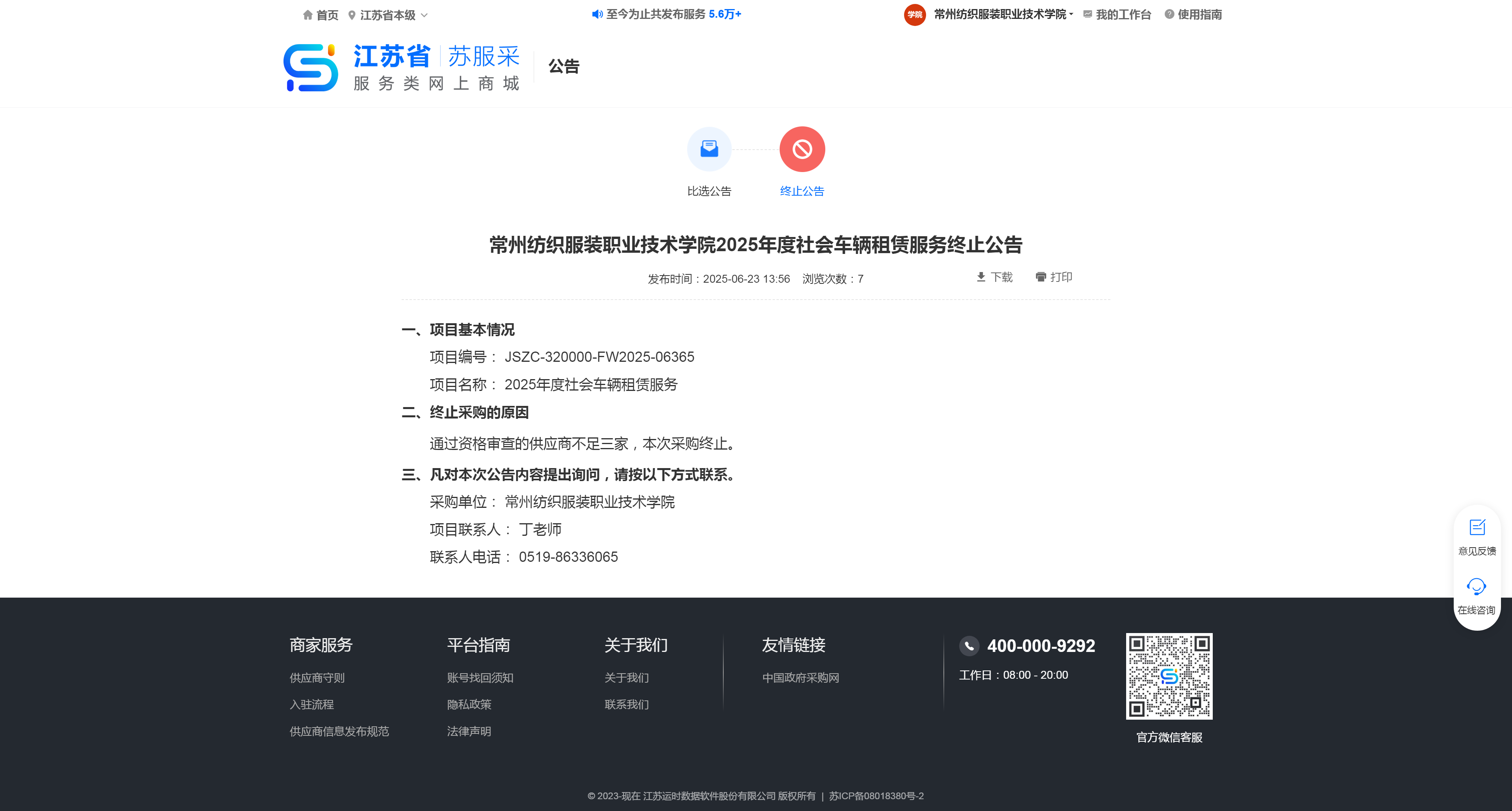Click the 比选公告 envelope step icon

[709, 149]
